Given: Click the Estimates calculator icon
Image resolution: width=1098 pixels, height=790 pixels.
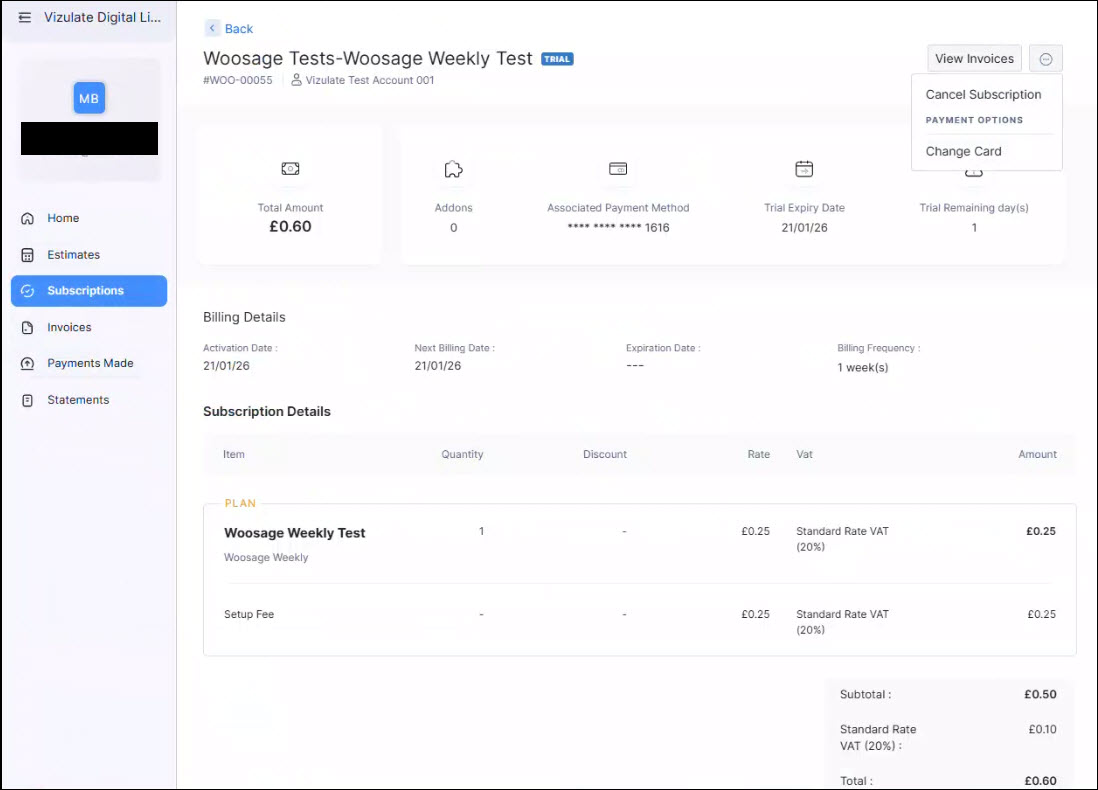Looking at the screenshot, I should pyautogui.click(x=28, y=255).
